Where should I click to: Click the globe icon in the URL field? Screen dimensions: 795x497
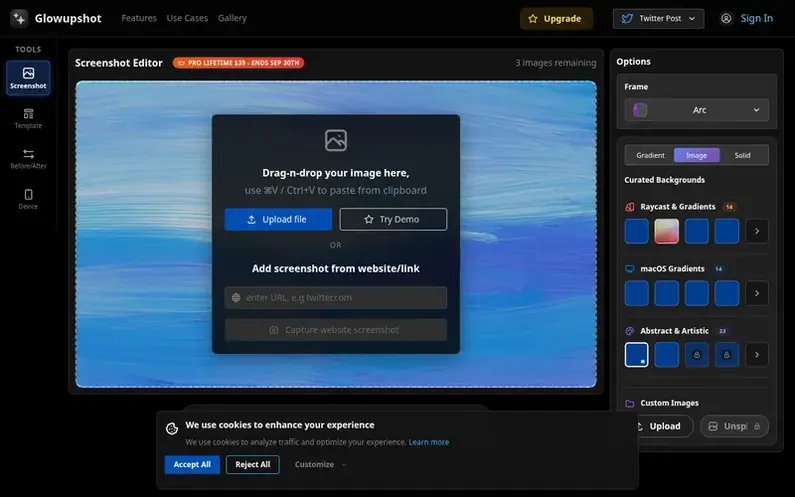[x=236, y=298]
